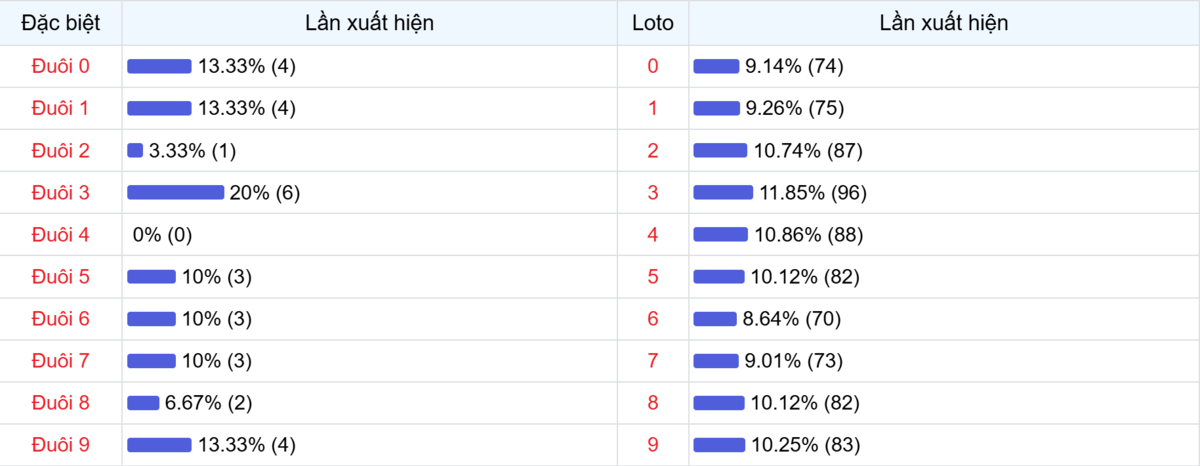The image size is (1200, 466).
Task: Select Loto number 2 in red
Action: 653,151
